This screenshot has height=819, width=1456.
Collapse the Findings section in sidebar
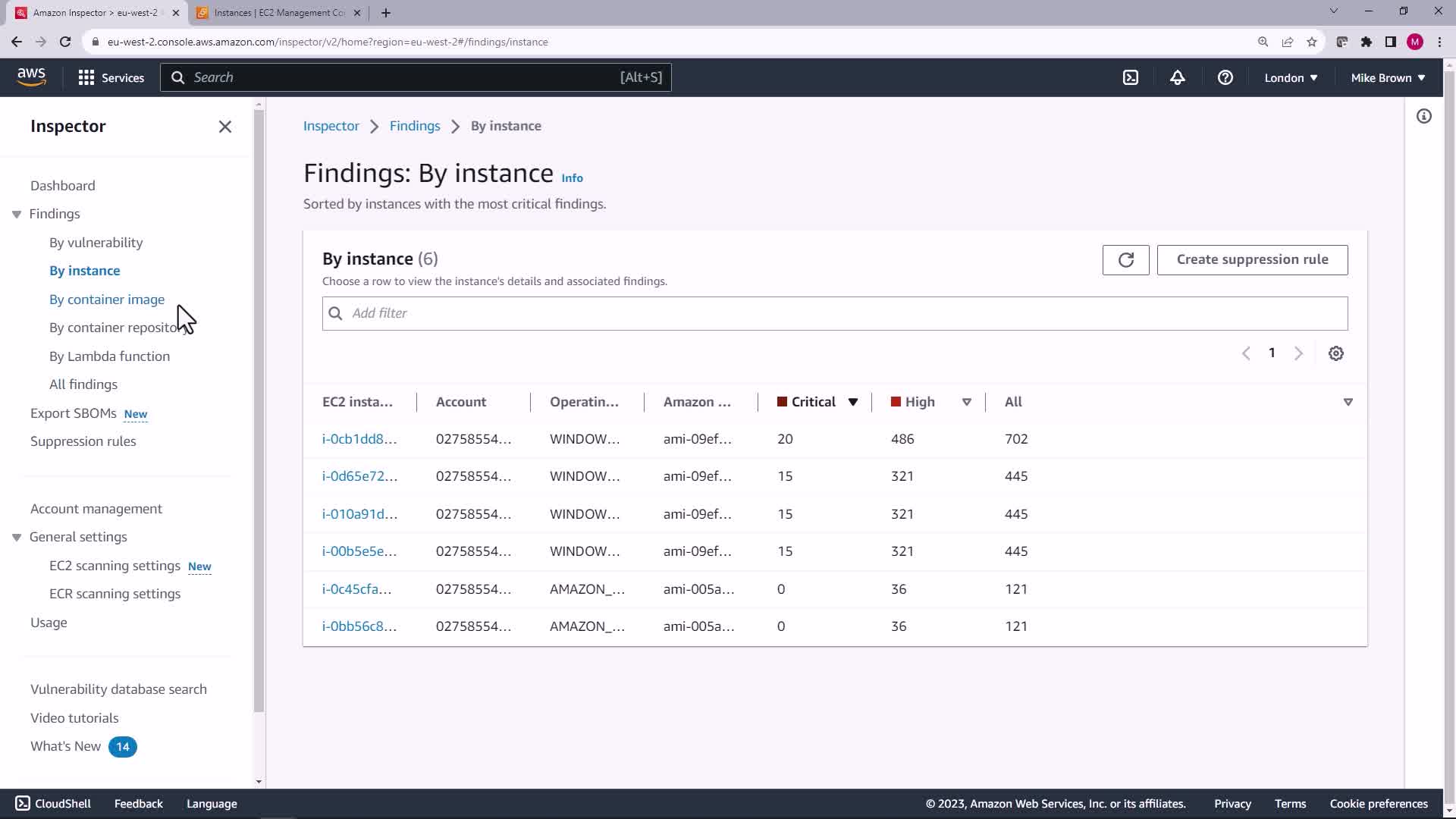tap(16, 215)
